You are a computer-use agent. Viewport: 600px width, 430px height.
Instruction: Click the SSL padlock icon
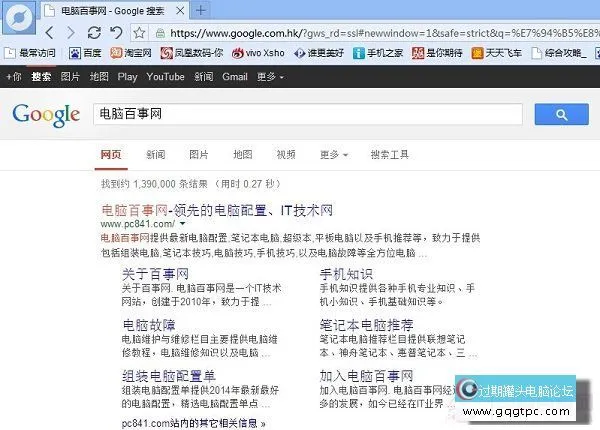[160, 34]
